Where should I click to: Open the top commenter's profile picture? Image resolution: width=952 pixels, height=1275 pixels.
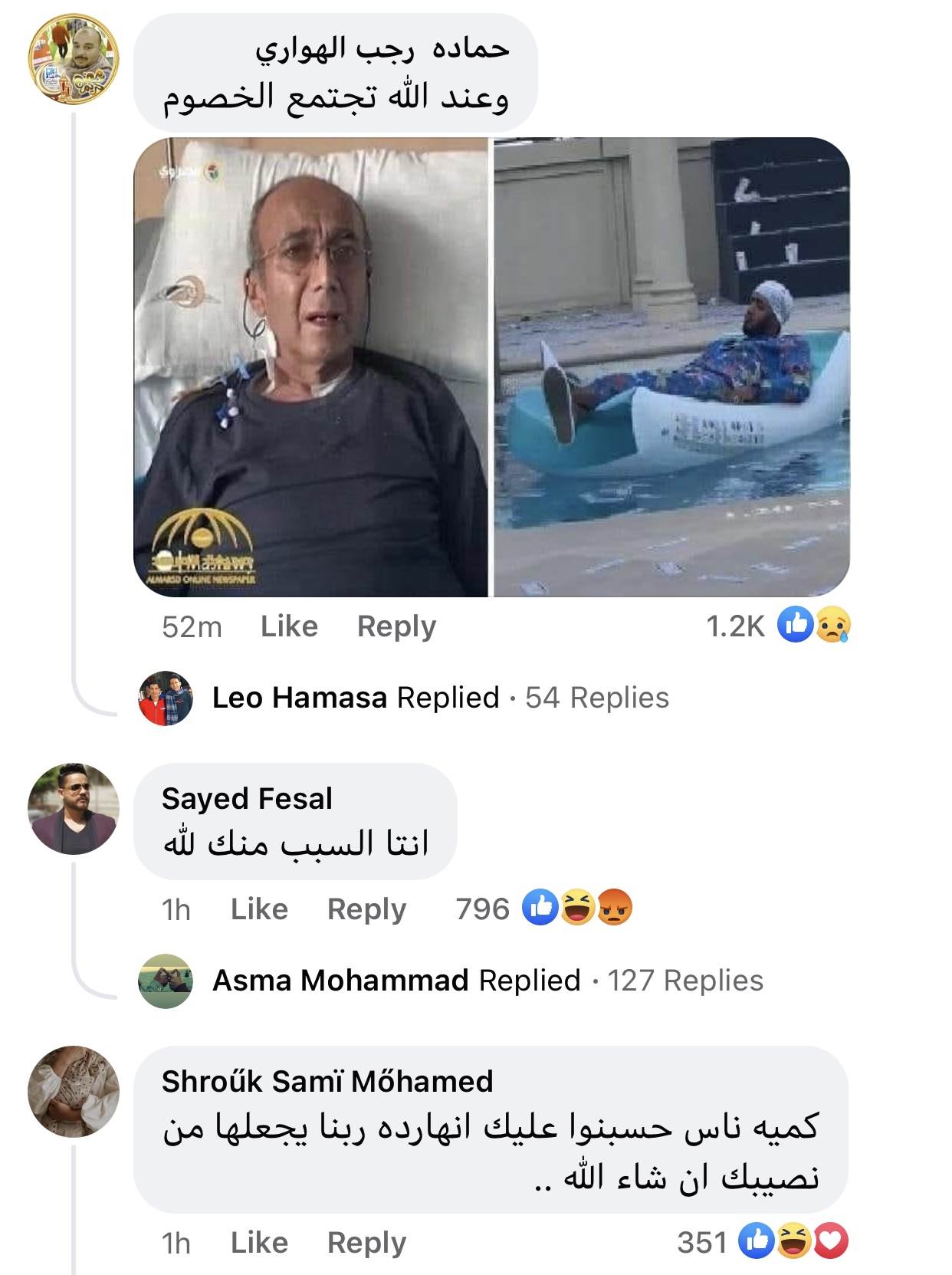tap(74, 58)
